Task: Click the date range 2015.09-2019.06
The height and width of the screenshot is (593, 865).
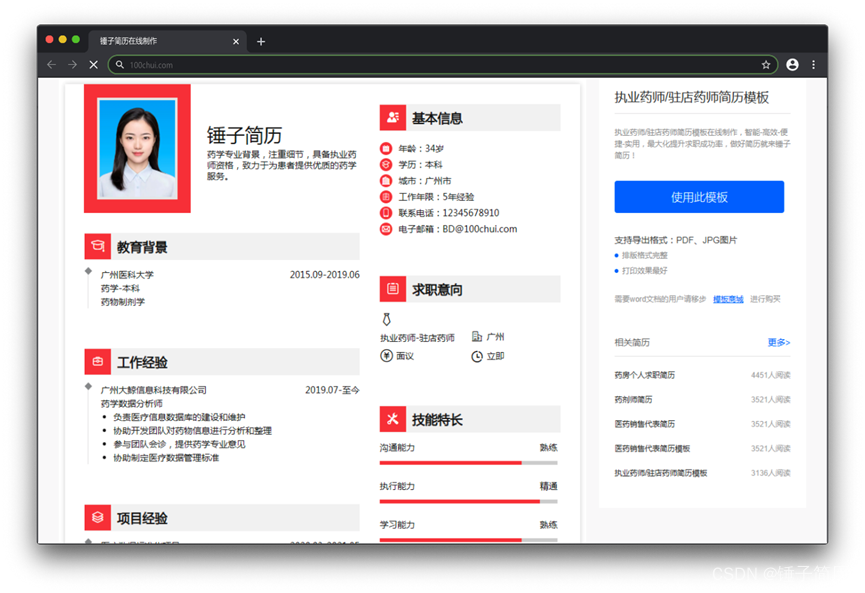Action: 324,275
